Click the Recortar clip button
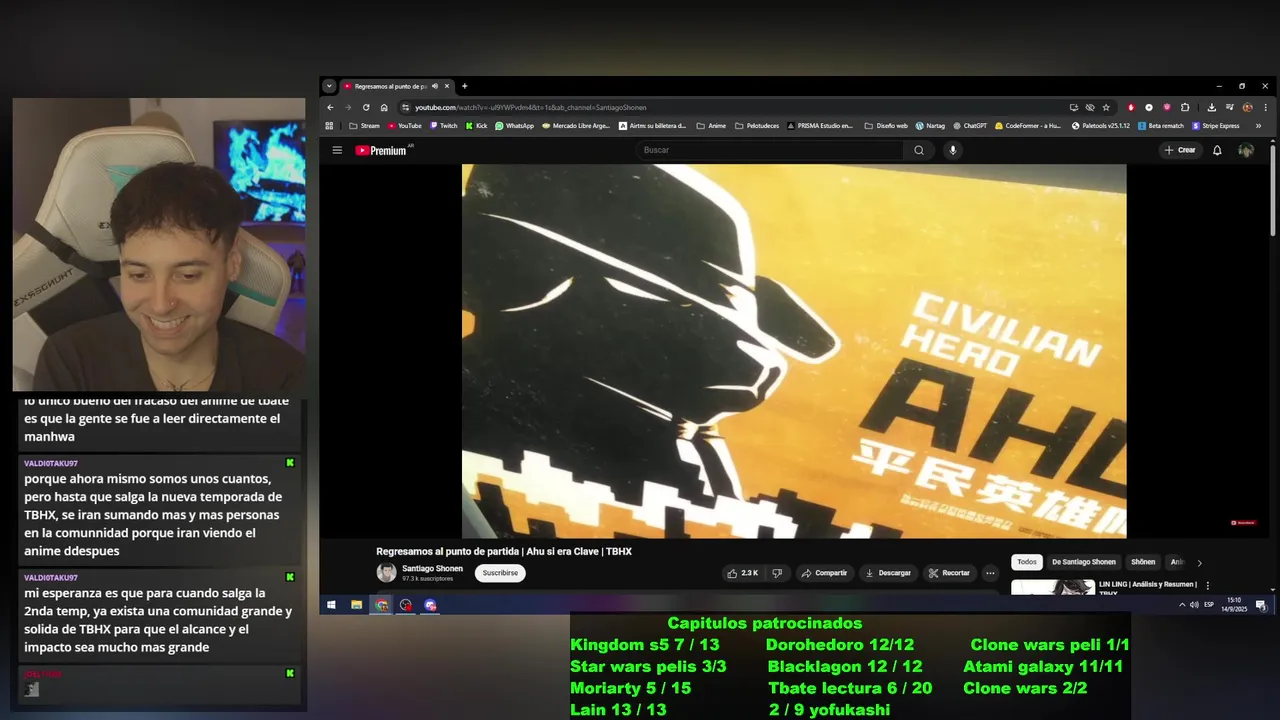 point(949,573)
